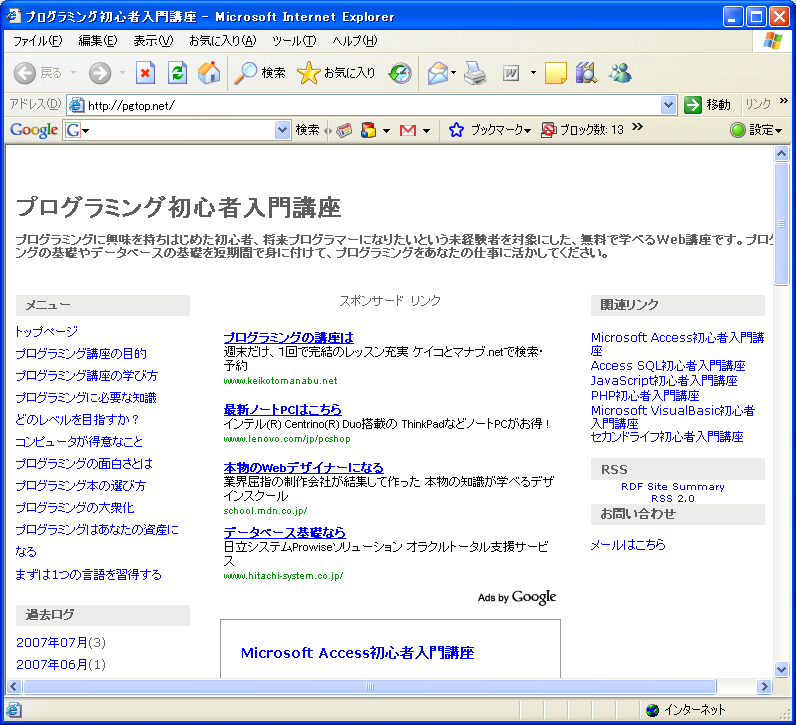This screenshot has height=725, width=796.
Task: Open menu link まずは1つの言語を習得する
Action: click(88, 574)
